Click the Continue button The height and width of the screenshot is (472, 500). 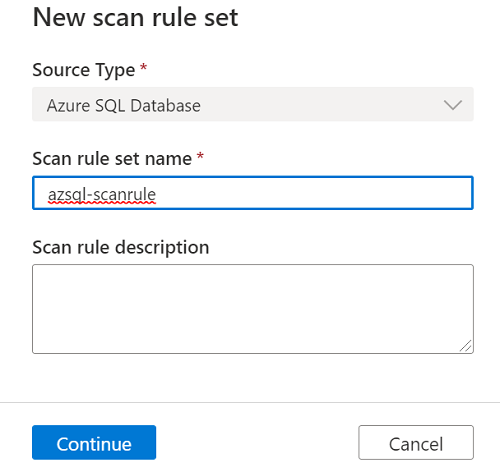click(x=94, y=442)
